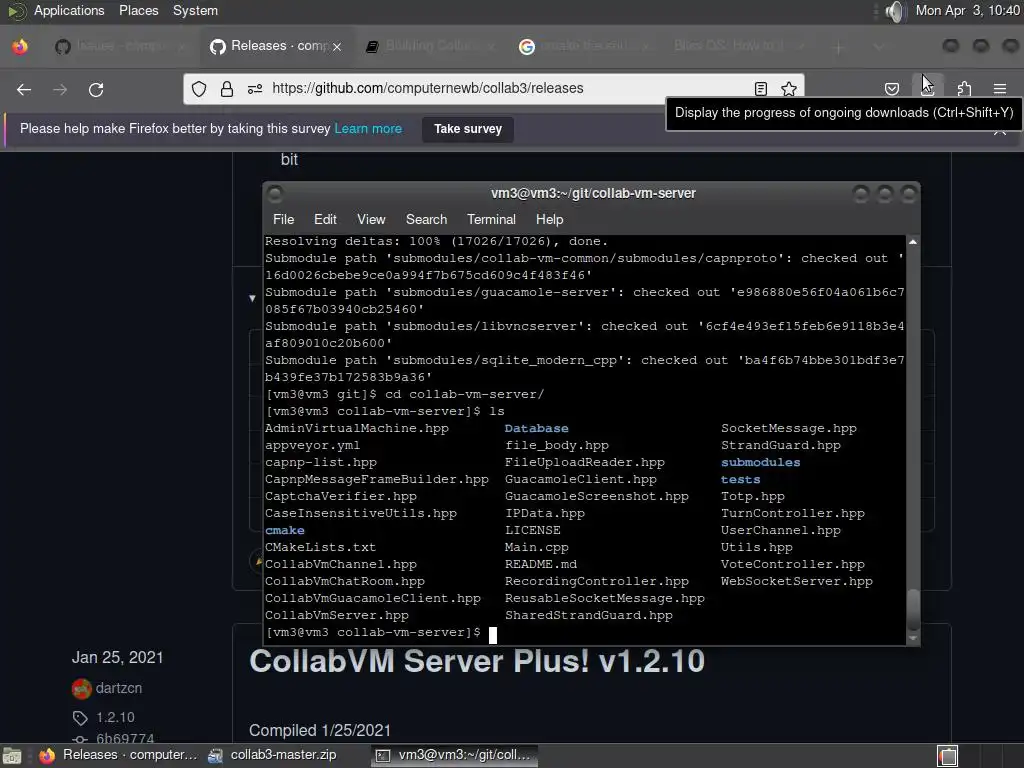Open the terminal Edit menu
Viewport: 1024px width, 768px height.
[x=325, y=219]
